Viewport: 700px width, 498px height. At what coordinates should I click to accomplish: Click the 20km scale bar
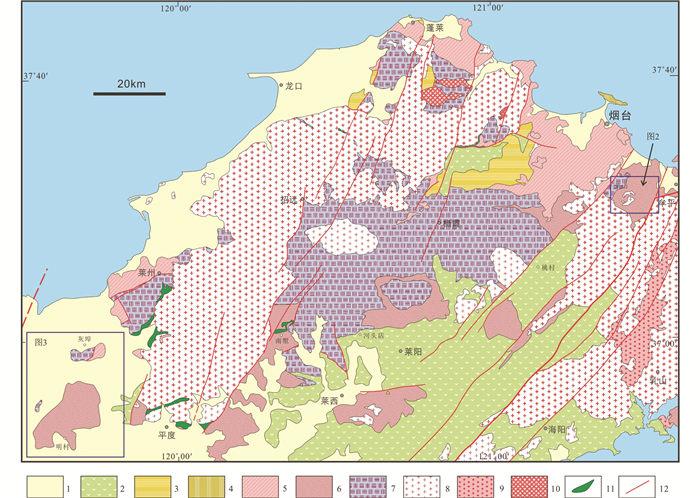pos(129,94)
